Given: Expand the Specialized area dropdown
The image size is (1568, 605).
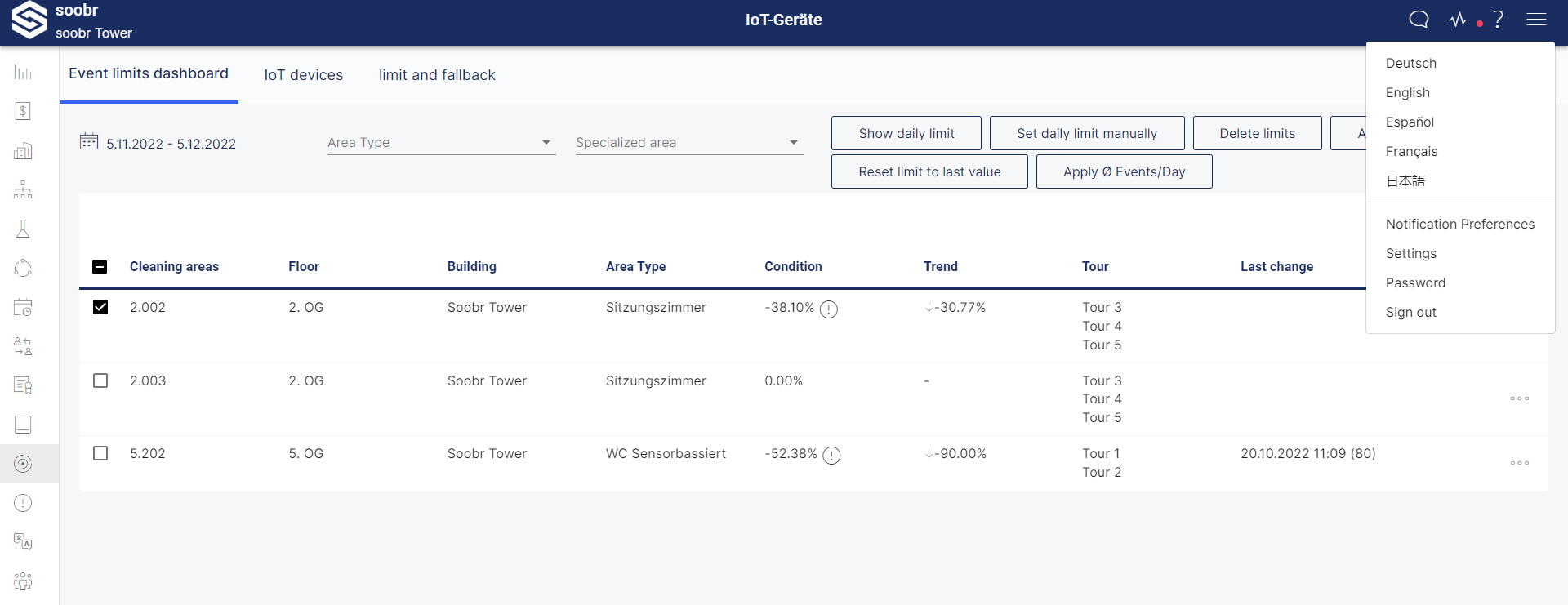Looking at the screenshot, I should (x=689, y=142).
